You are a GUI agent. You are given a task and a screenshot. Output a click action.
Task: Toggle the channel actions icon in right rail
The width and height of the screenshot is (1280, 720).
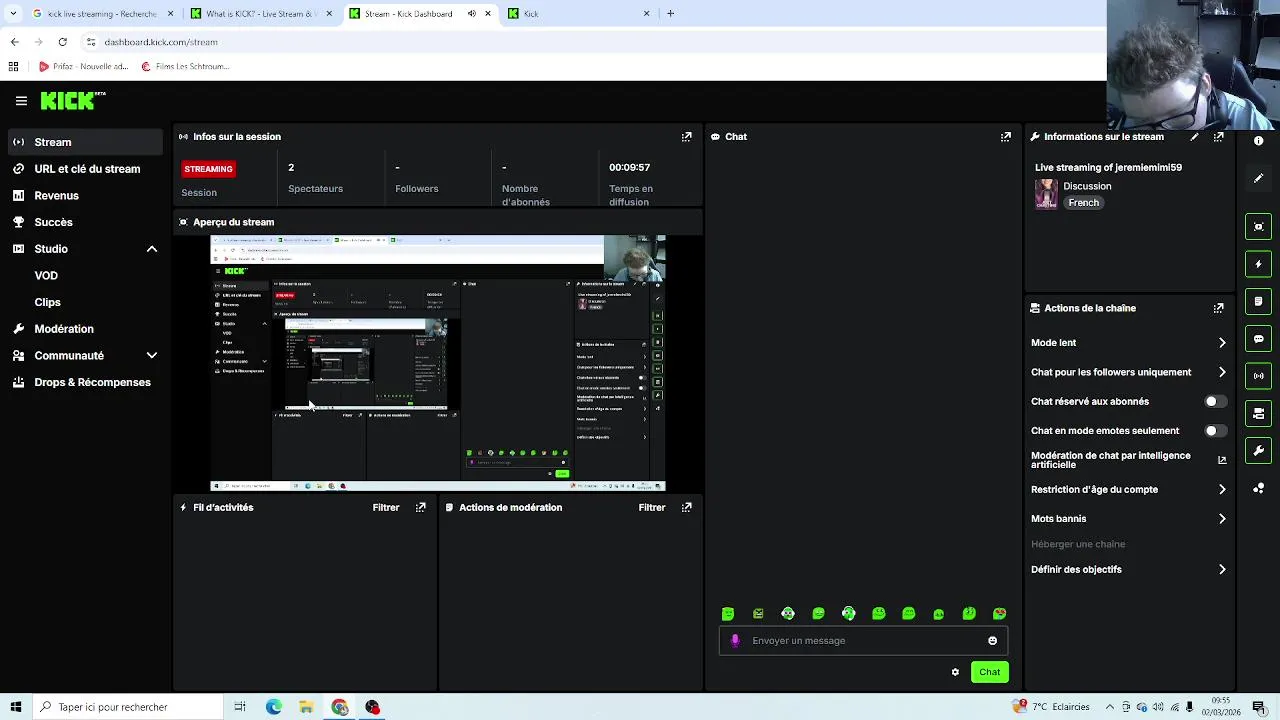1258,413
